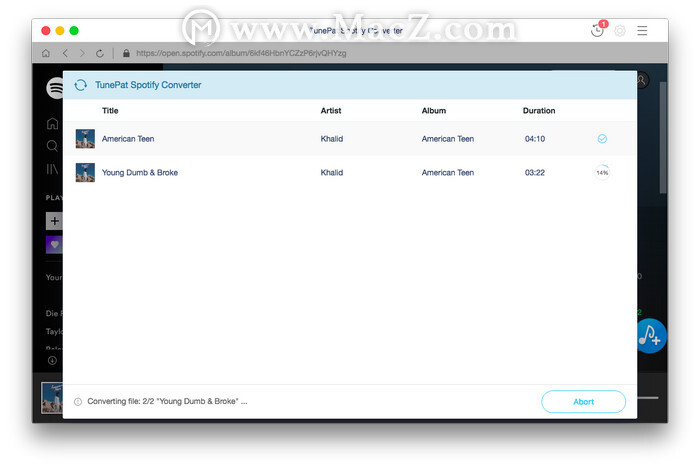This screenshot has height=469, width=700.
Task: Click the Young Dumb & Broke album thumbnail
Action: pyautogui.click(x=85, y=172)
